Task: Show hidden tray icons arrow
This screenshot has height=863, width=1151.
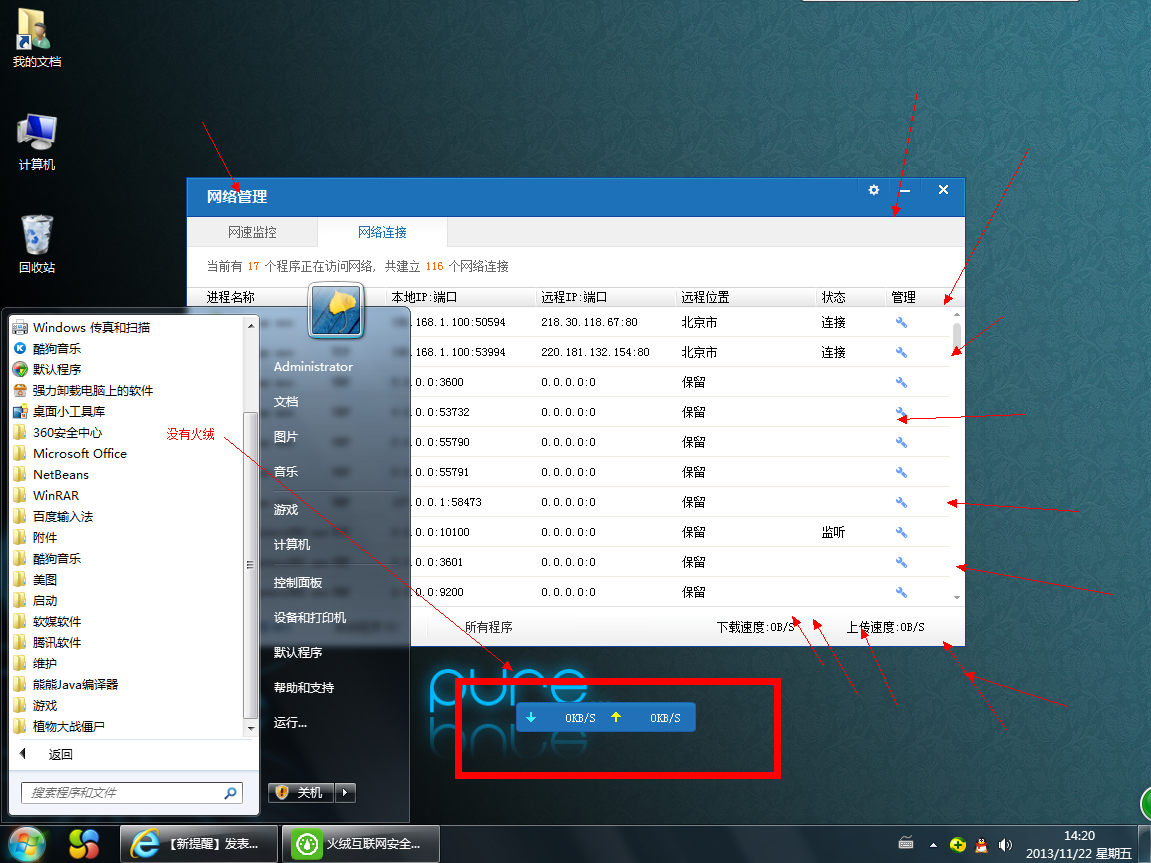Action: coord(933,844)
